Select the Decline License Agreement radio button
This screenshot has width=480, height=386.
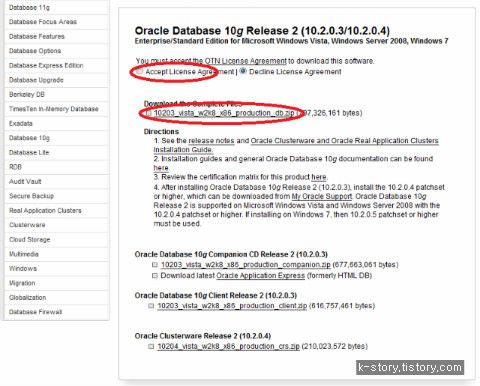(243, 71)
